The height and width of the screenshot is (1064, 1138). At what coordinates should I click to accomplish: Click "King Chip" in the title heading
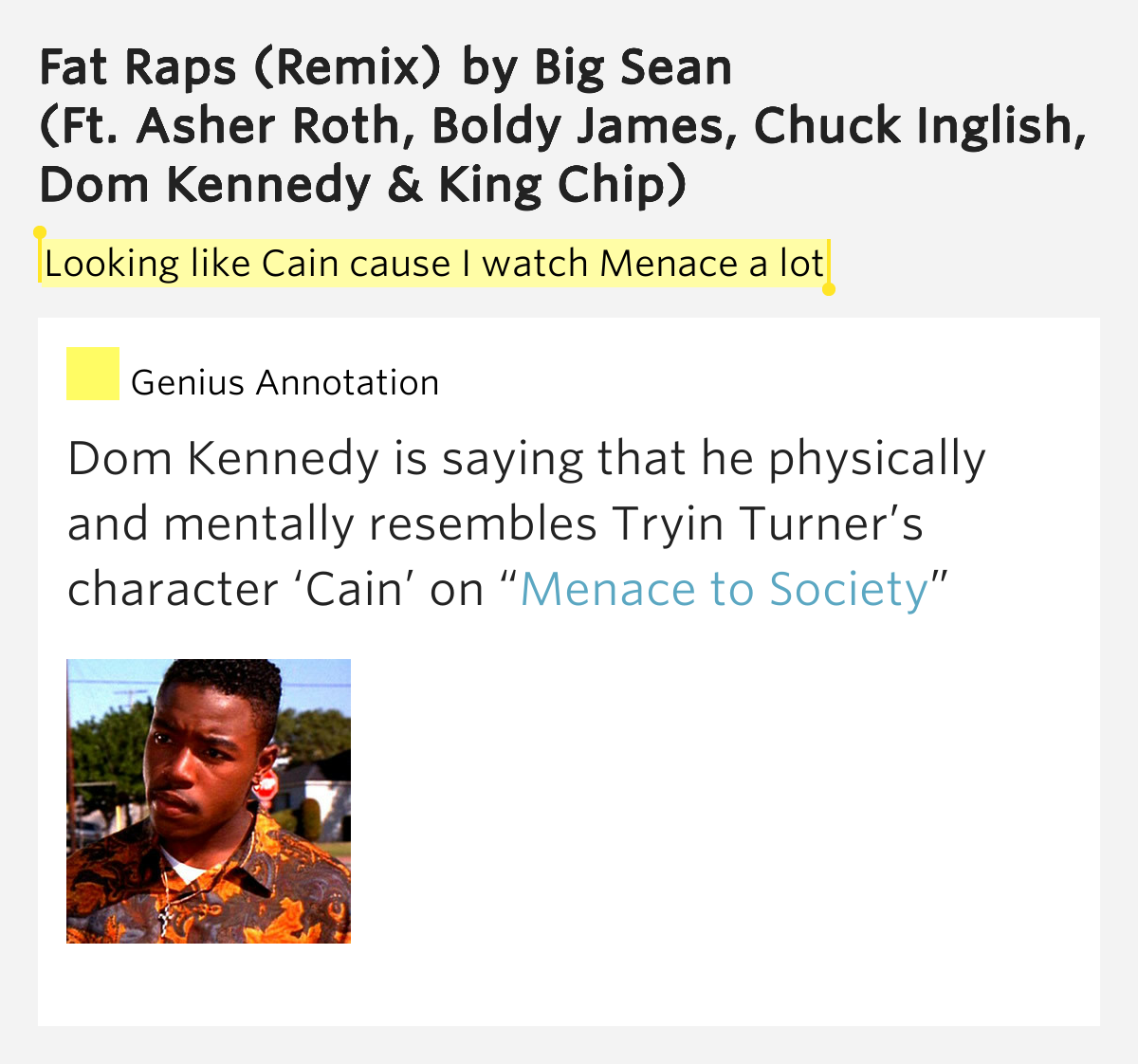click(560, 186)
